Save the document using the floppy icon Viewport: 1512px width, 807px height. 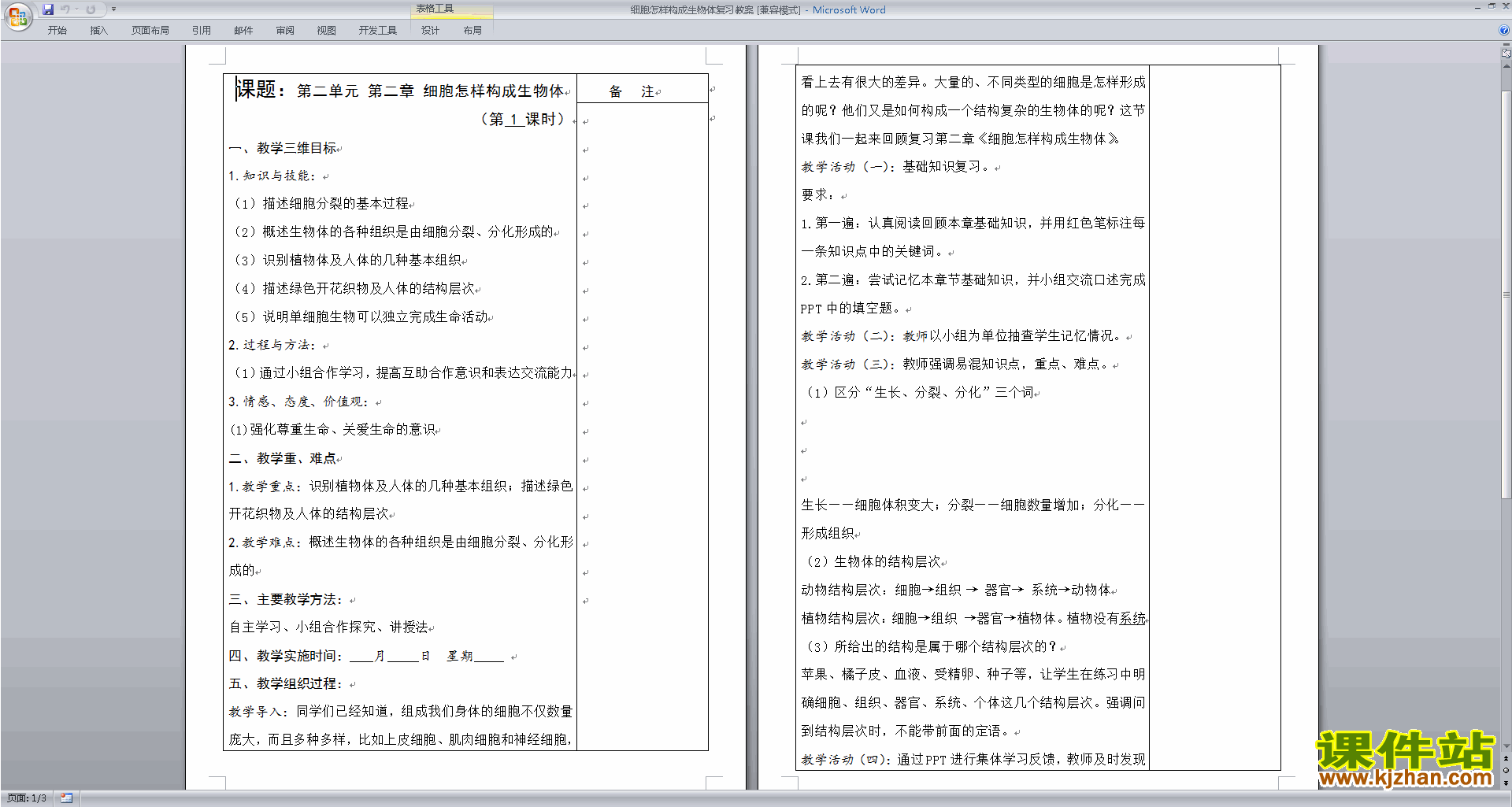click(48, 9)
